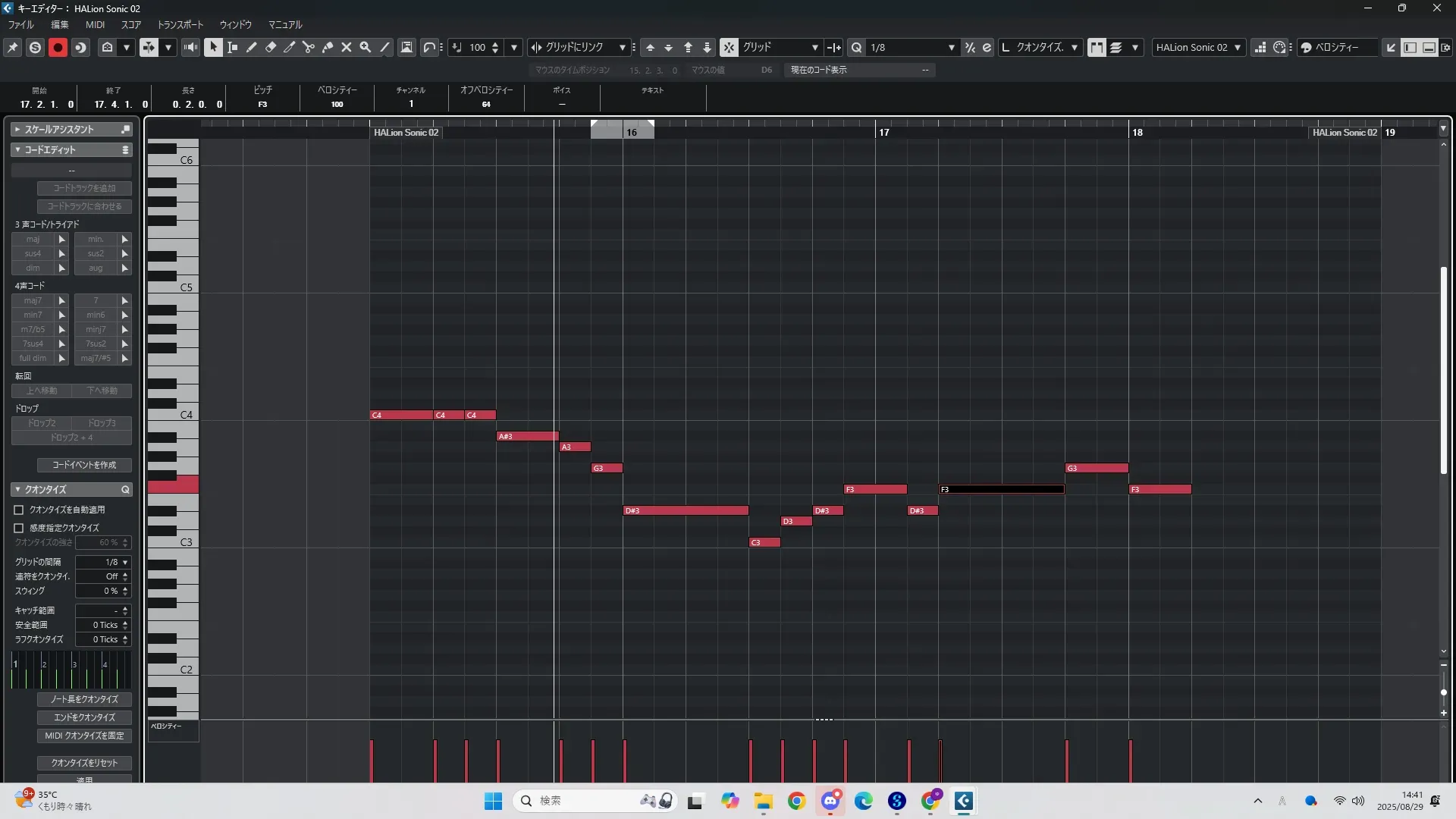Click the ノート長をクオンタイズ button
Screen dimensions: 1456x819
point(84,699)
